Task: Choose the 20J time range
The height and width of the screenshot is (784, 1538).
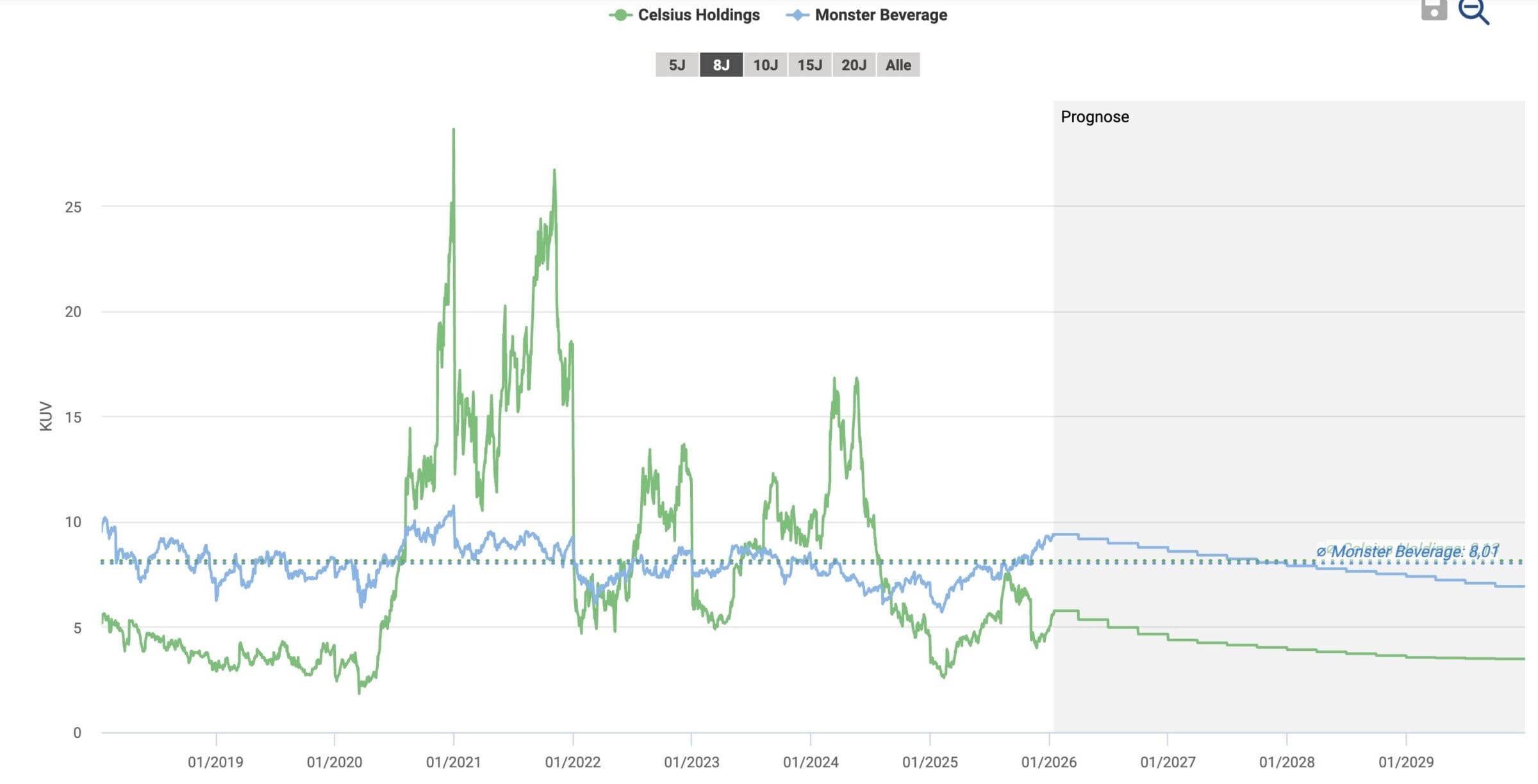Action: (x=854, y=65)
